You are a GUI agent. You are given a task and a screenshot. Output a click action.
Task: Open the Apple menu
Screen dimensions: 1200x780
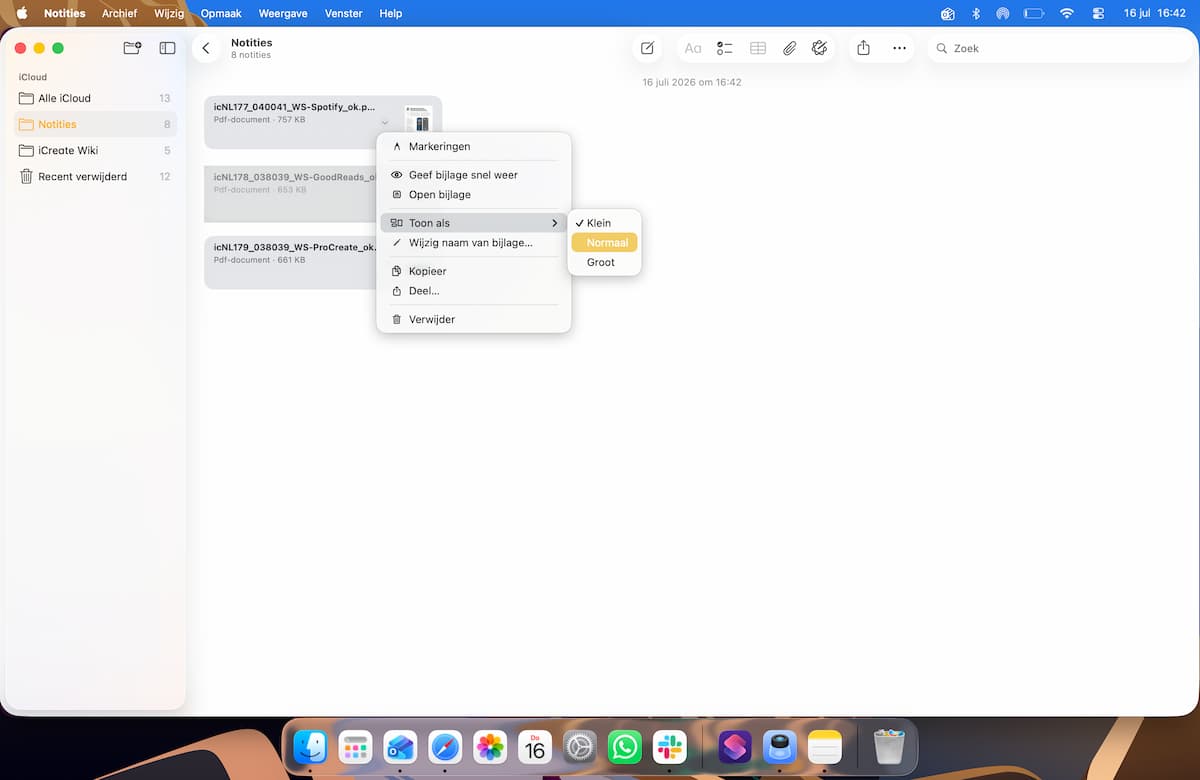(22, 13)
